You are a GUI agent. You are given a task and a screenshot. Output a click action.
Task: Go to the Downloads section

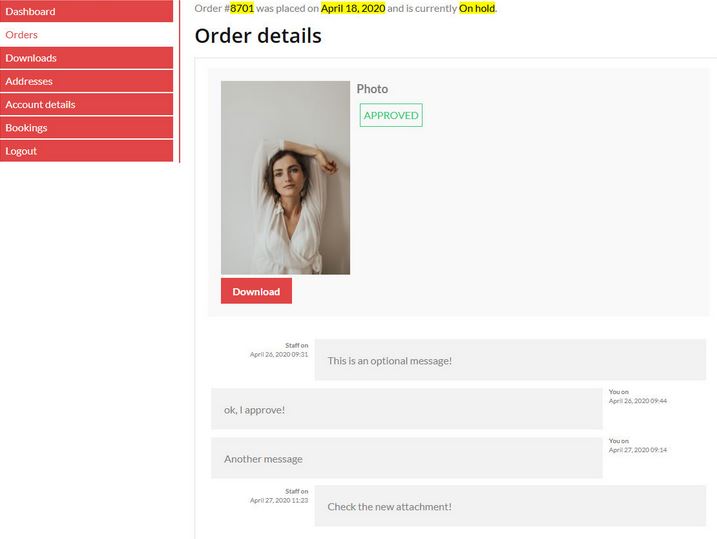(86, 58)
